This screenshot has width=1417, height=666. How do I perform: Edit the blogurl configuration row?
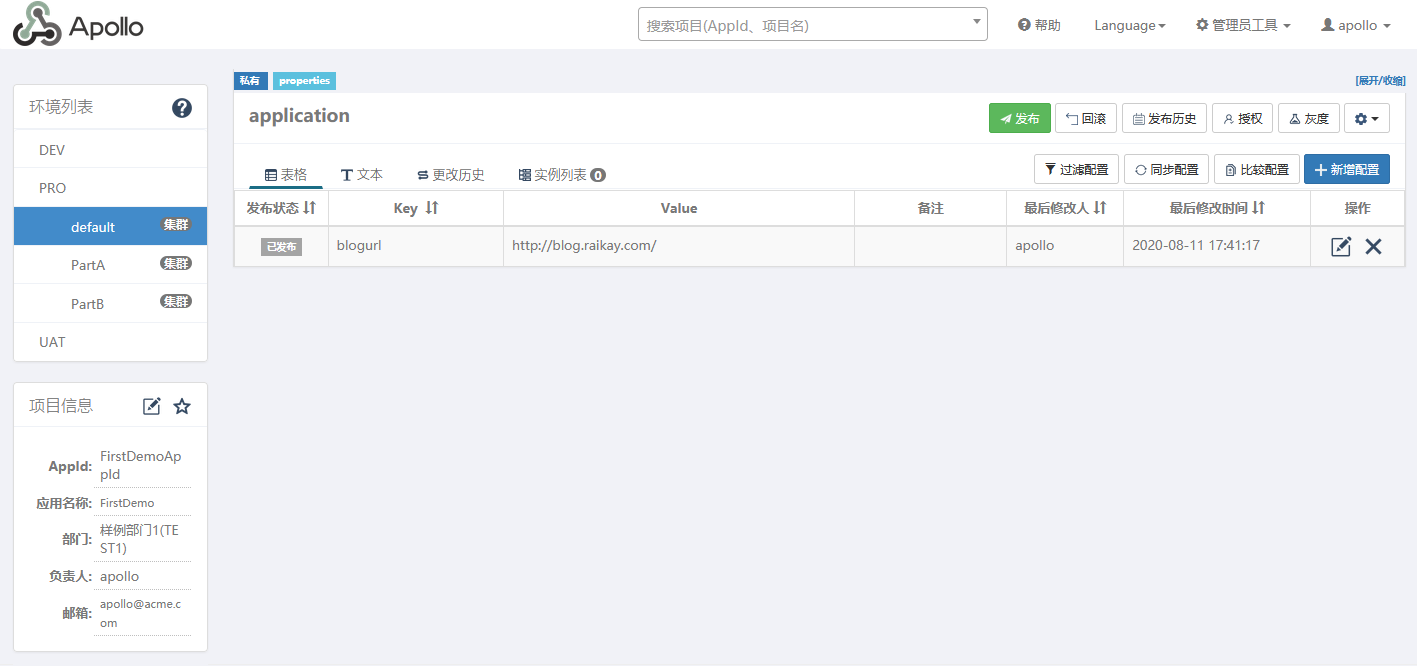(x=1341, y=247)
